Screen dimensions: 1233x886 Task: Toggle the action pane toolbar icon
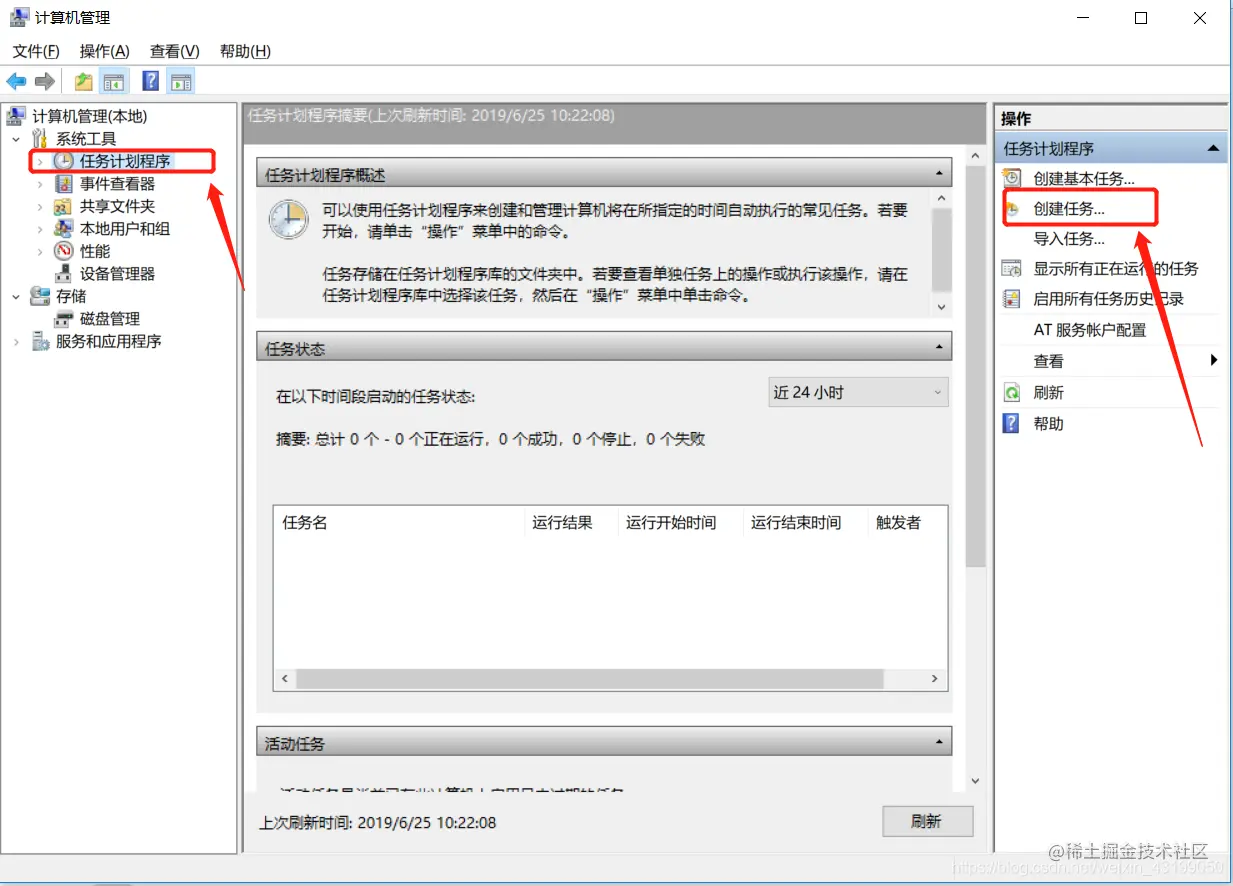pos(181,82)
